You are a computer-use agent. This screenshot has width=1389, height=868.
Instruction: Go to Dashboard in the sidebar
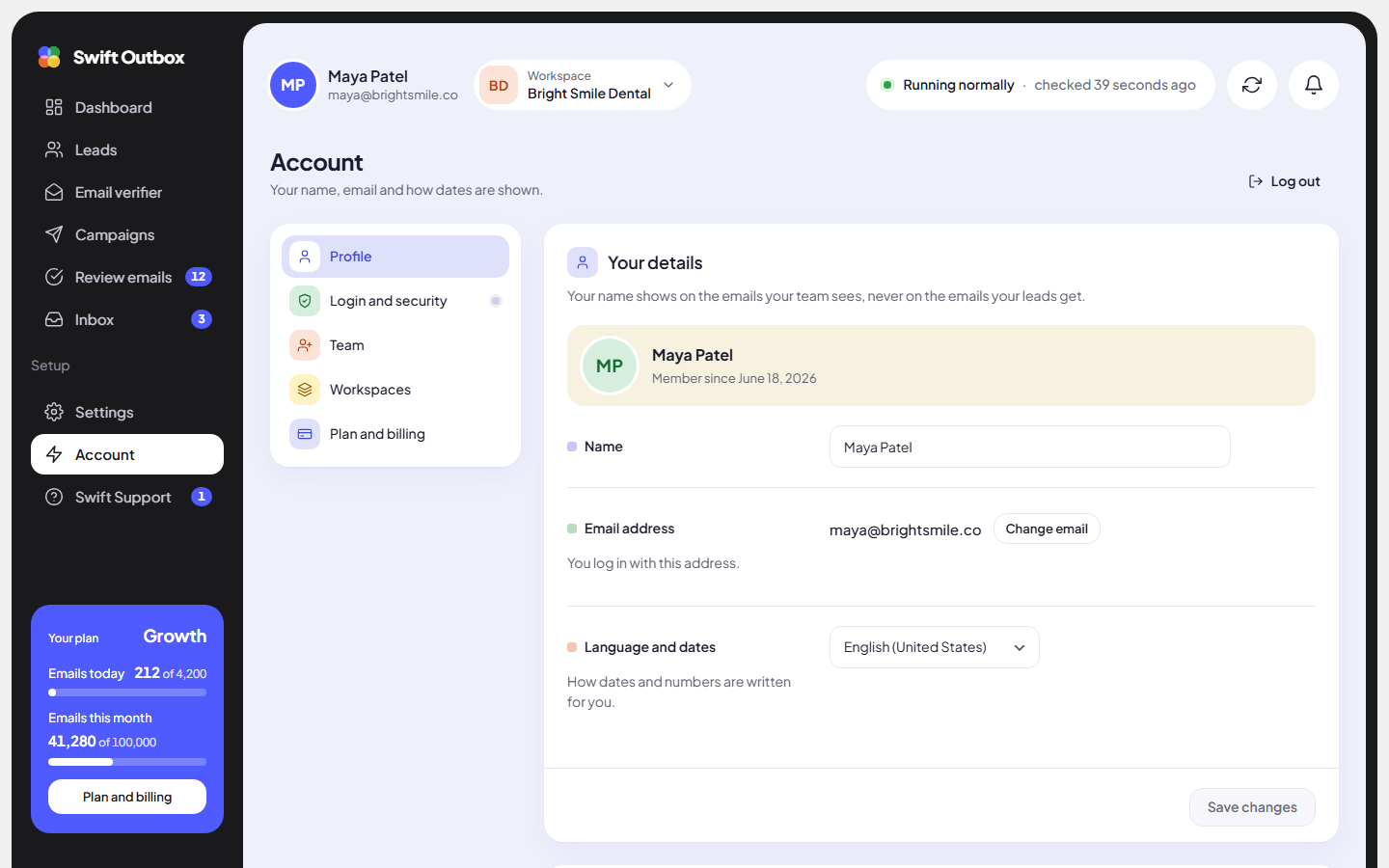(x=127, y=107)
